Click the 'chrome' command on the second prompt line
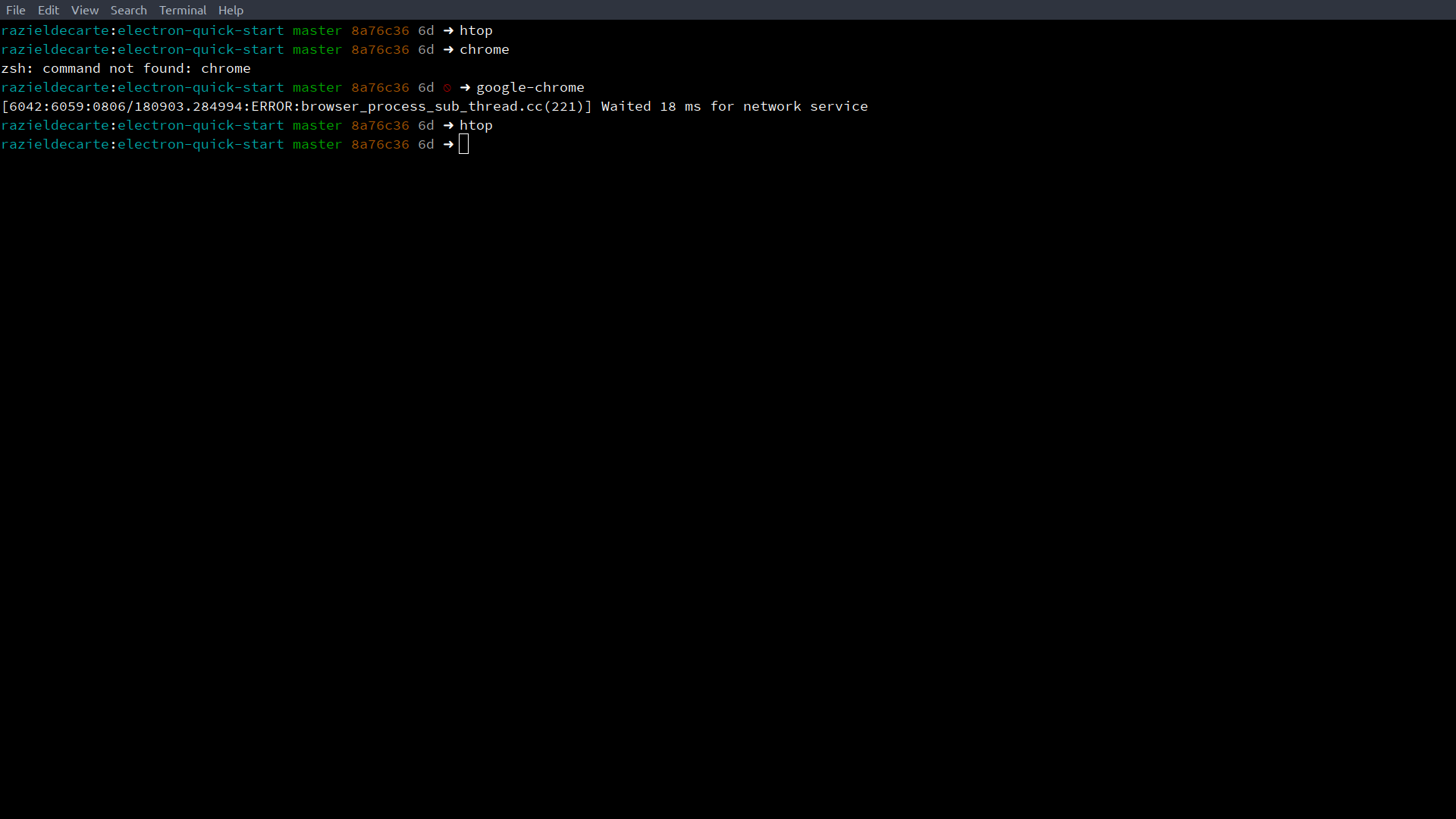 (485, 49)
